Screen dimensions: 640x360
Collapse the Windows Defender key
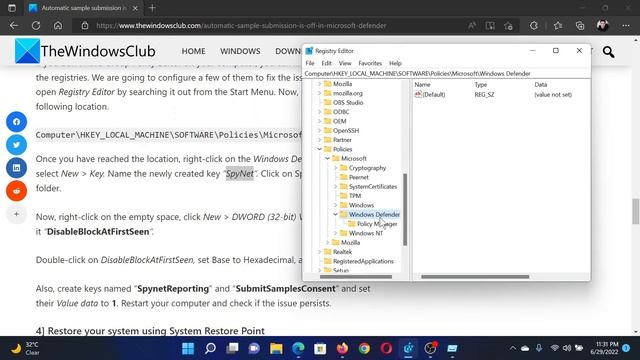point(335,214)
